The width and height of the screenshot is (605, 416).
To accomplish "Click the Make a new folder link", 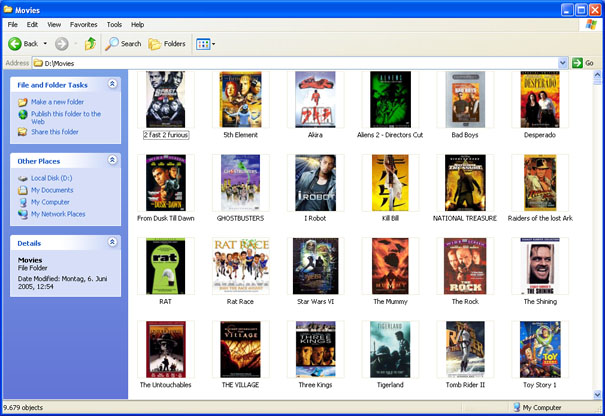I will coord(57,102).
